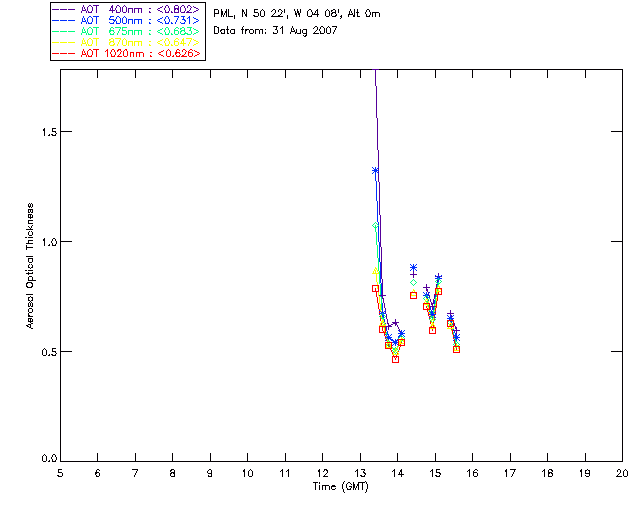Screen dimensions: 640x512
Task: Click the AOT 870nm legend entry
Action: (x=126, y=42)
